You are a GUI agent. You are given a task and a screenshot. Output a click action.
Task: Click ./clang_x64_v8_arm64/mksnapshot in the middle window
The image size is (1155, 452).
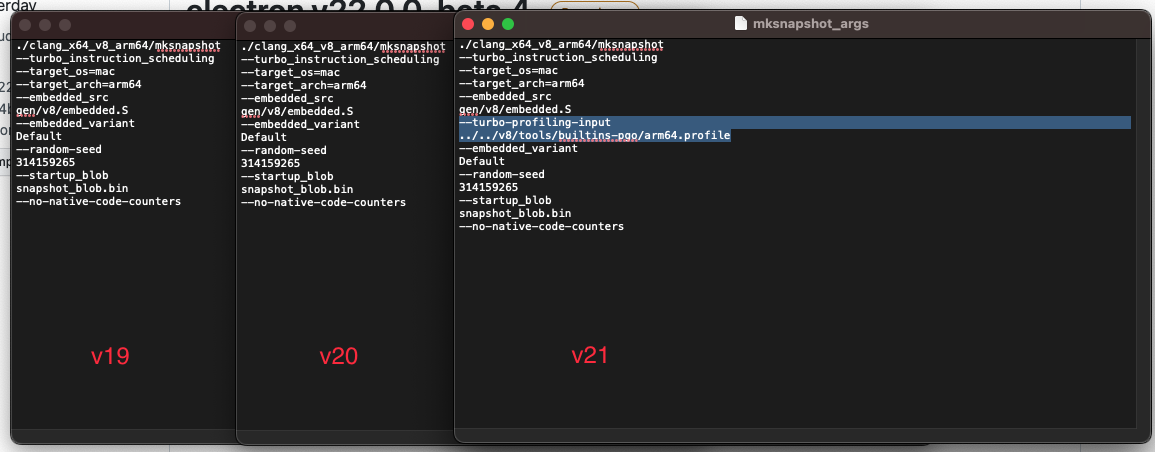(x=343, y=46)
